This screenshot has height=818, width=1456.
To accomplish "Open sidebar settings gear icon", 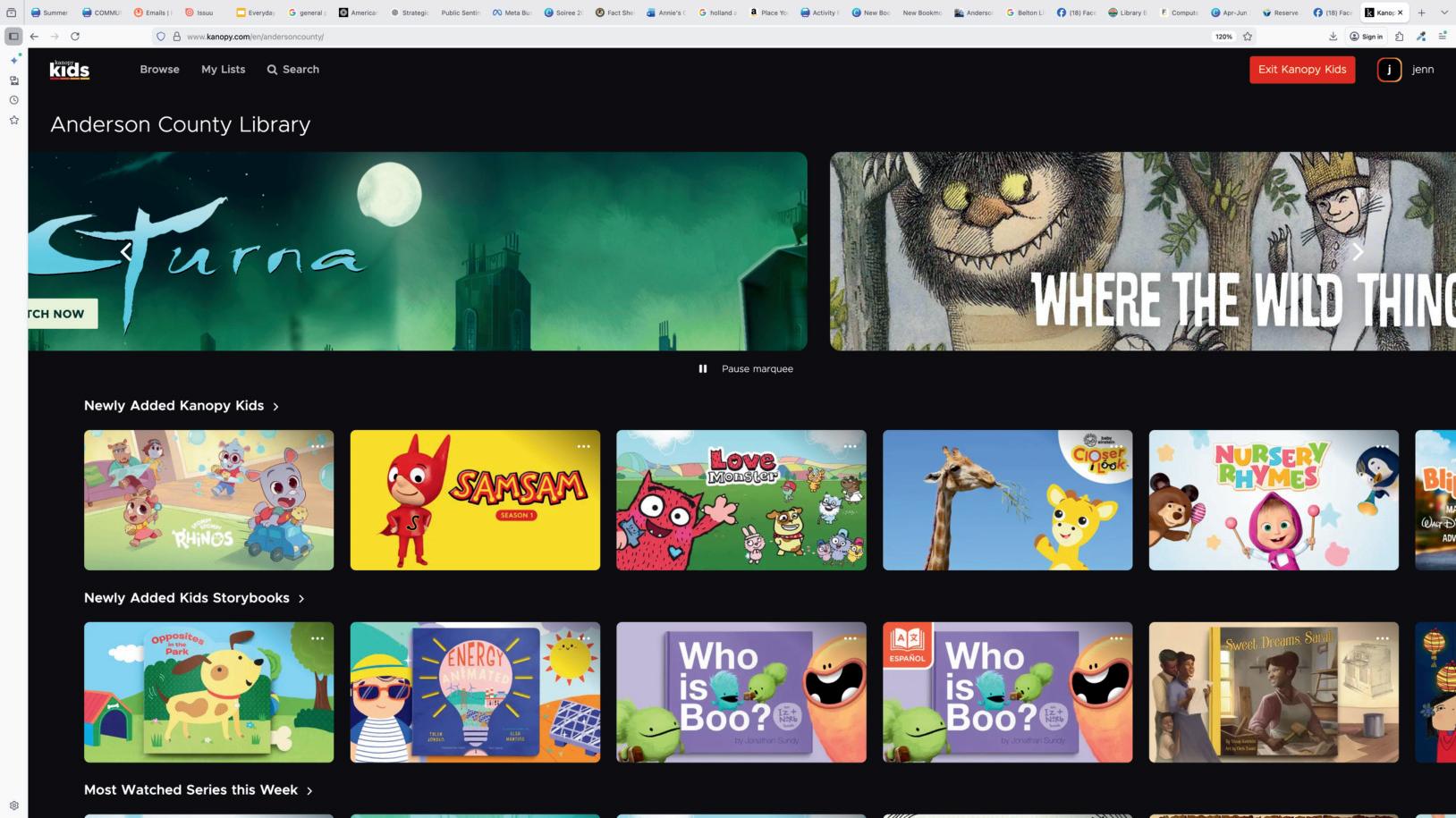I will pos(14,805).
